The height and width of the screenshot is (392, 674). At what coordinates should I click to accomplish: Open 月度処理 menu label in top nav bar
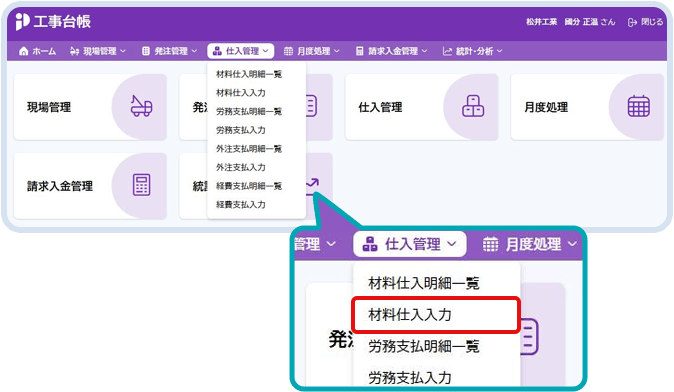(314, 51)
